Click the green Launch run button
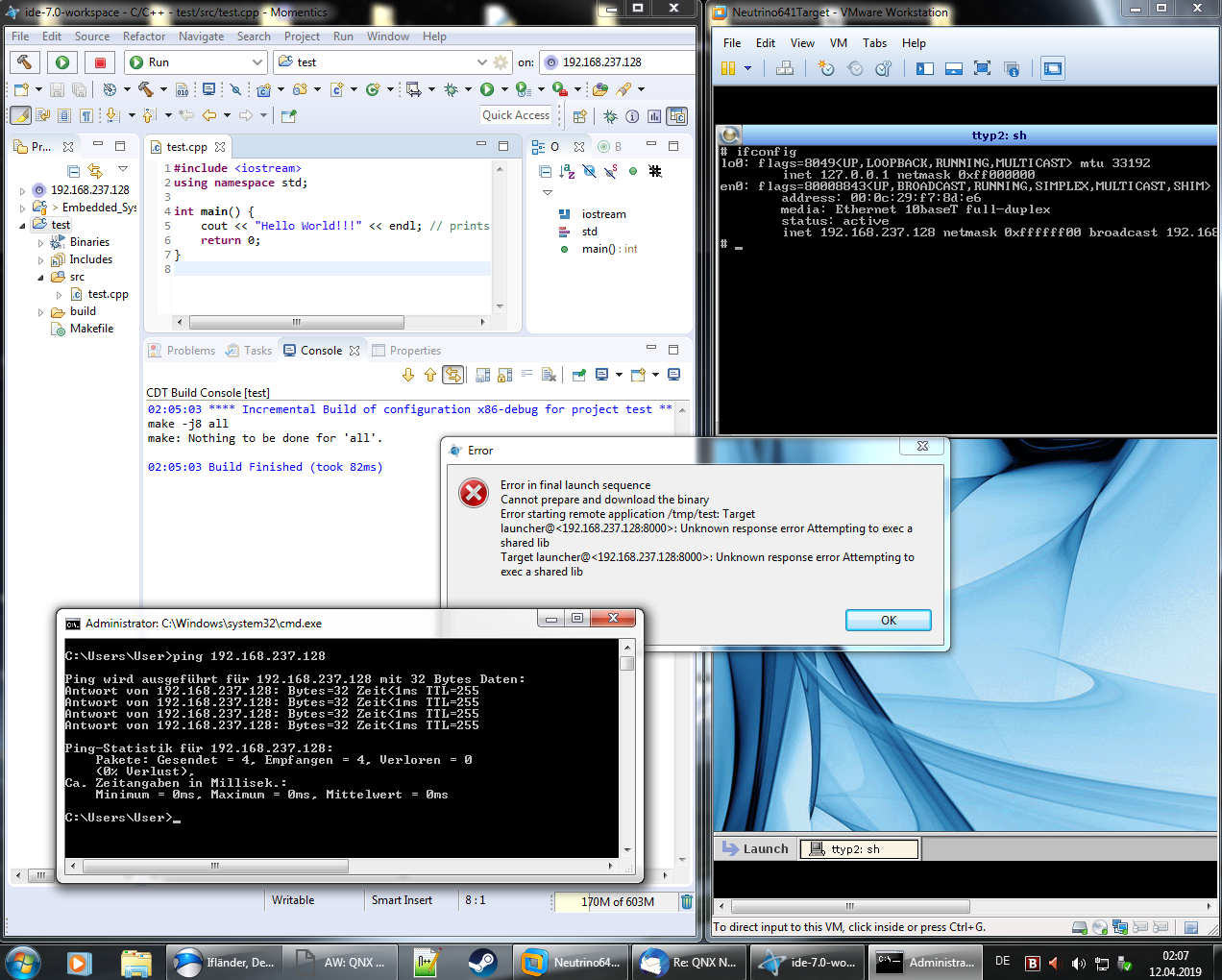Screen dimensions: 1222x980 coord(62,62)
